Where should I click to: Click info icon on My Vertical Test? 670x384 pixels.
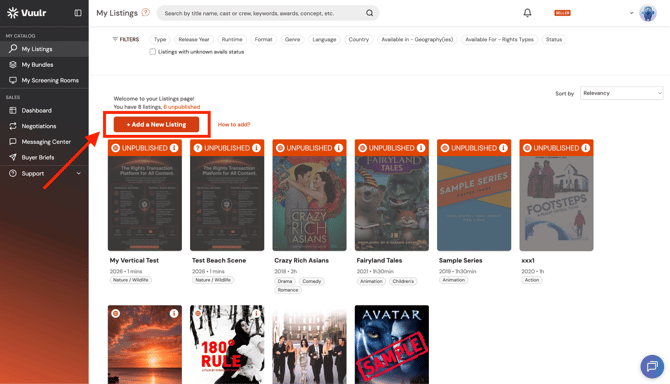pos(174,148)
